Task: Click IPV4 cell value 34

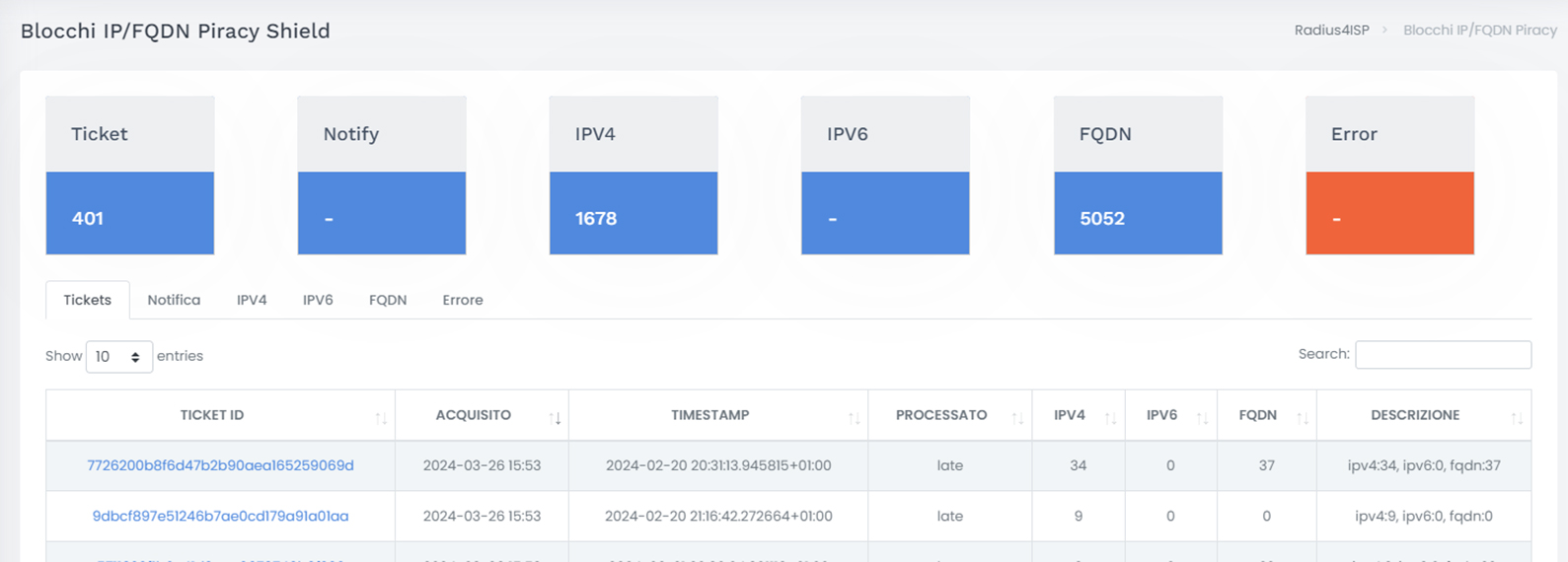Action: point(1078,465)
